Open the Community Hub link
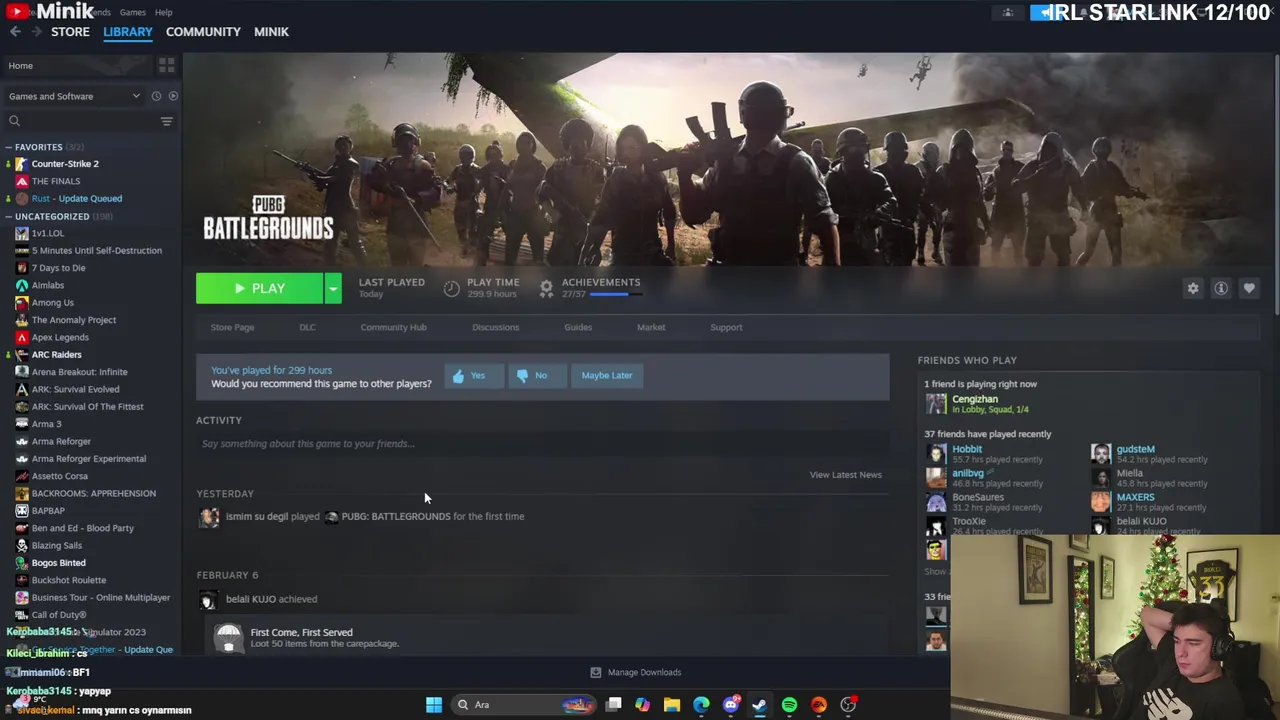 tap(393, 327)
